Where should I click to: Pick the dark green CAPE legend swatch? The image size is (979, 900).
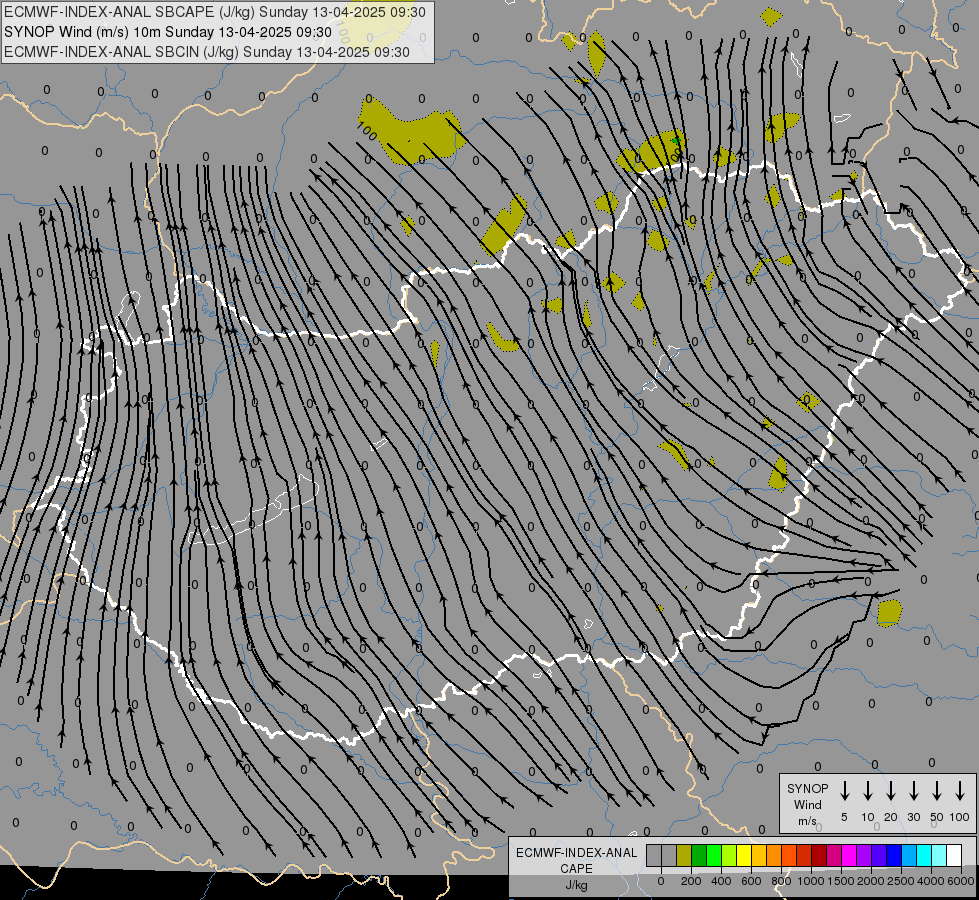pos(699,855)
